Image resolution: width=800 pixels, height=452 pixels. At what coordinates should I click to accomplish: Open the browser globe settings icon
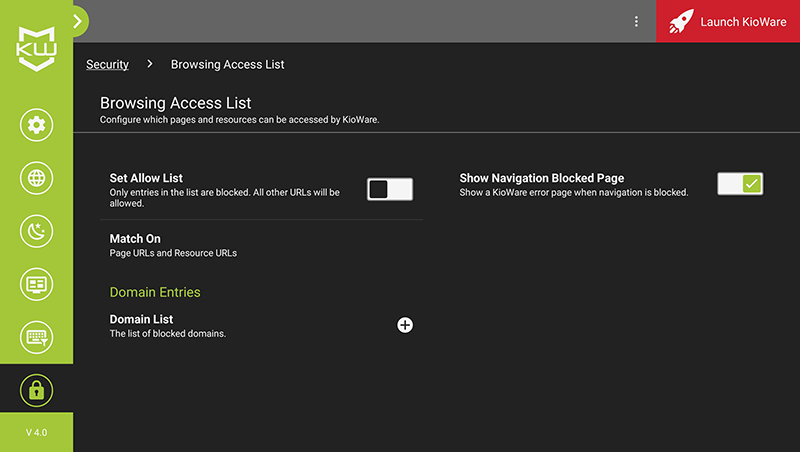coord(36,178)
